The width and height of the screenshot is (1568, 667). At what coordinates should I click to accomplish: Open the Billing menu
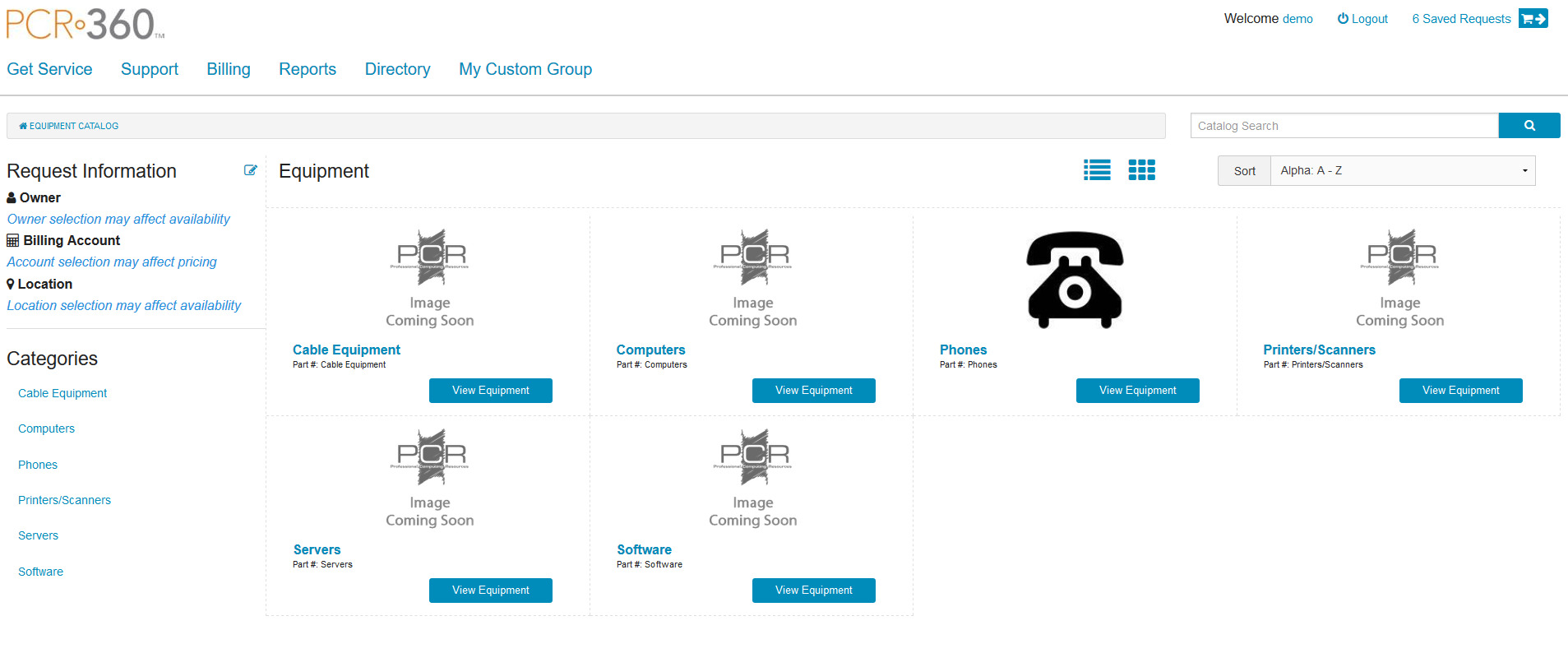click(x=229, y=69)
